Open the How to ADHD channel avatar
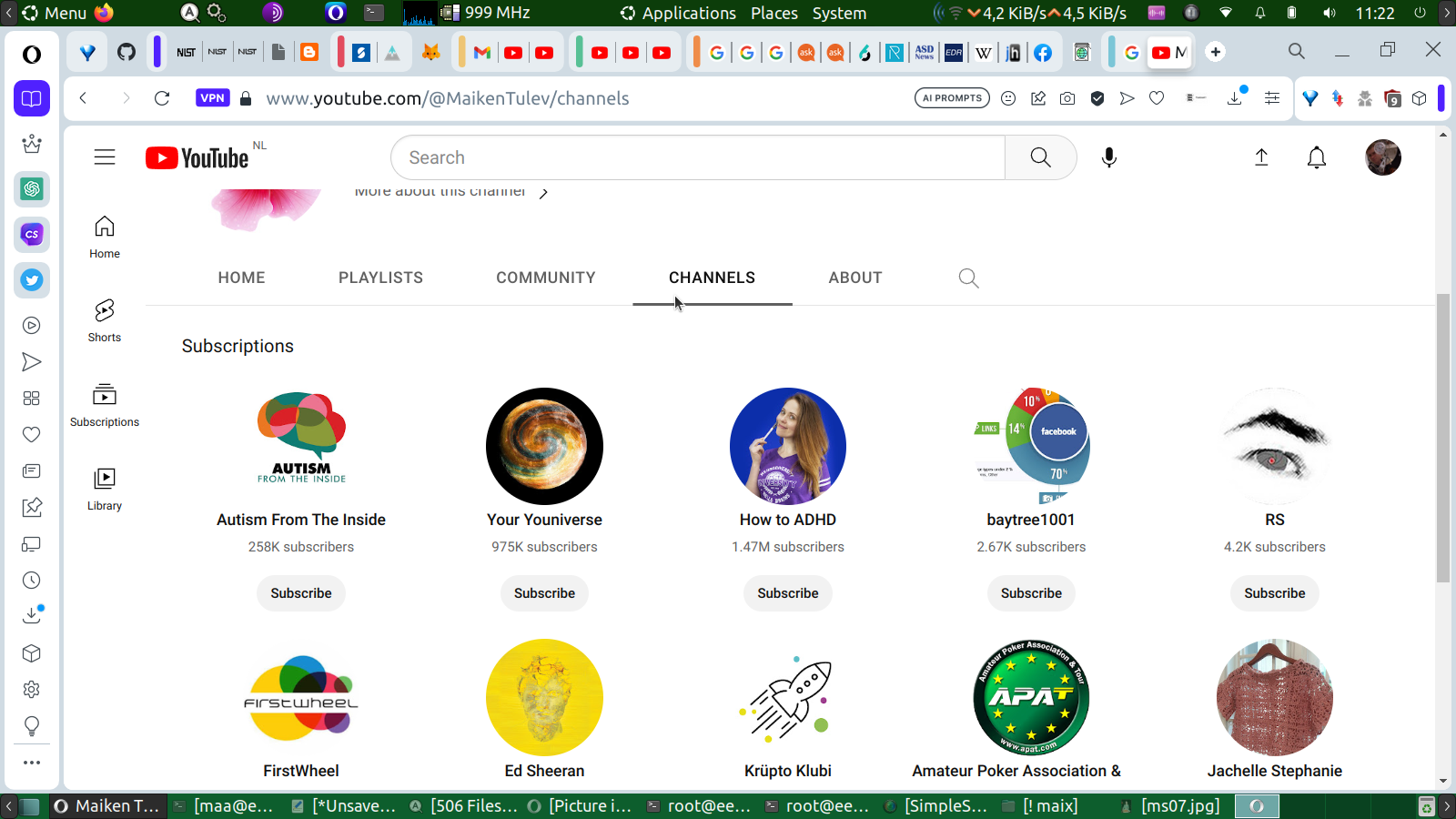 pyautogui.click(x=788, y=446)
